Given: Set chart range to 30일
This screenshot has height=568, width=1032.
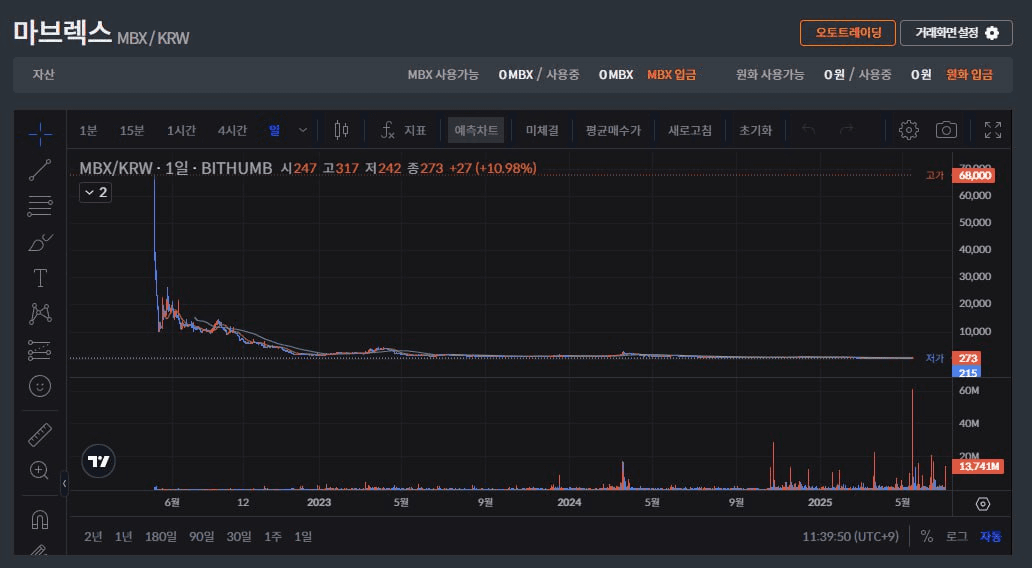Looking at the screenshot, I should [239, 536].
